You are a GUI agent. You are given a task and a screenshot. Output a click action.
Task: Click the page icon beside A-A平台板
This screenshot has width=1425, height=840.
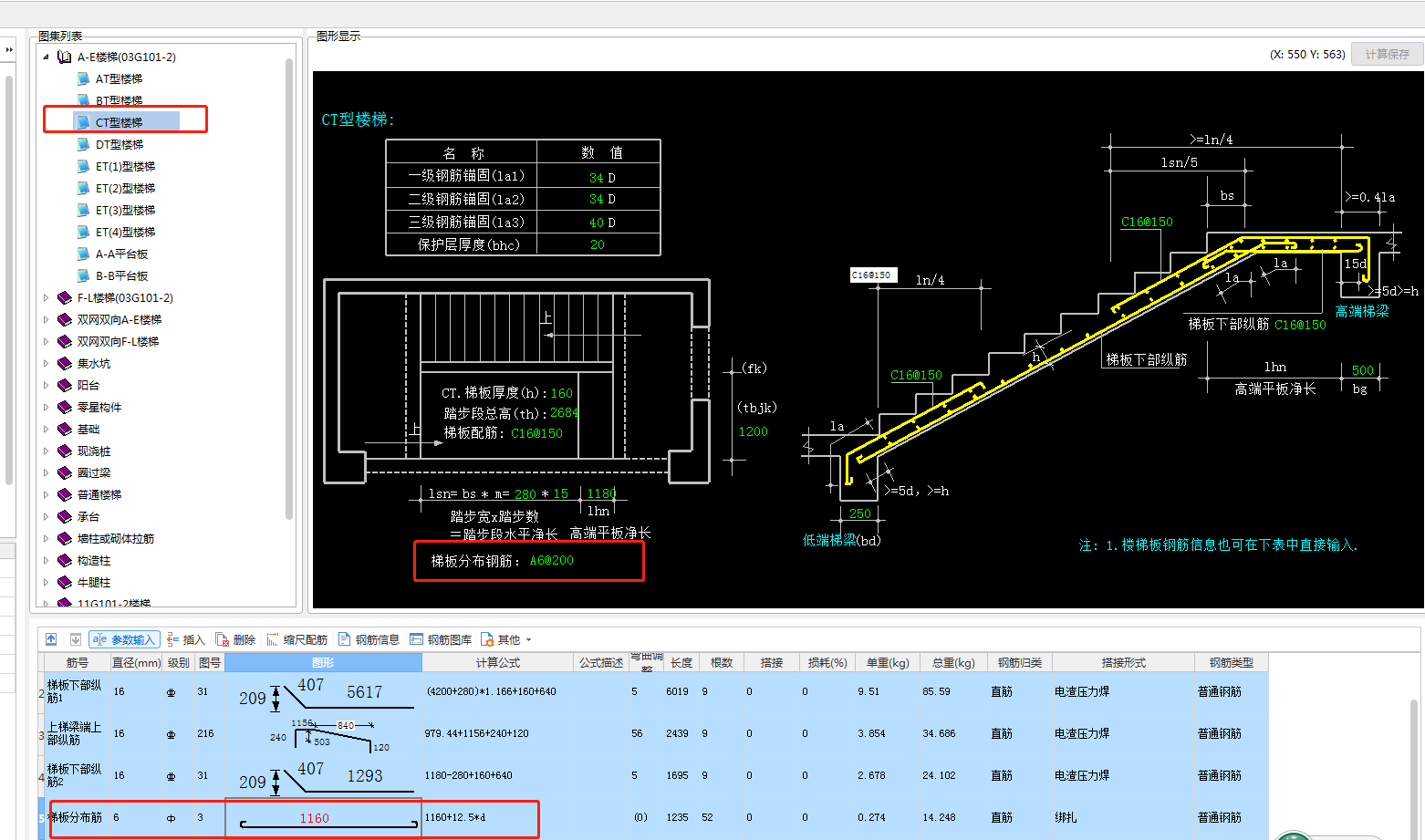83,254
